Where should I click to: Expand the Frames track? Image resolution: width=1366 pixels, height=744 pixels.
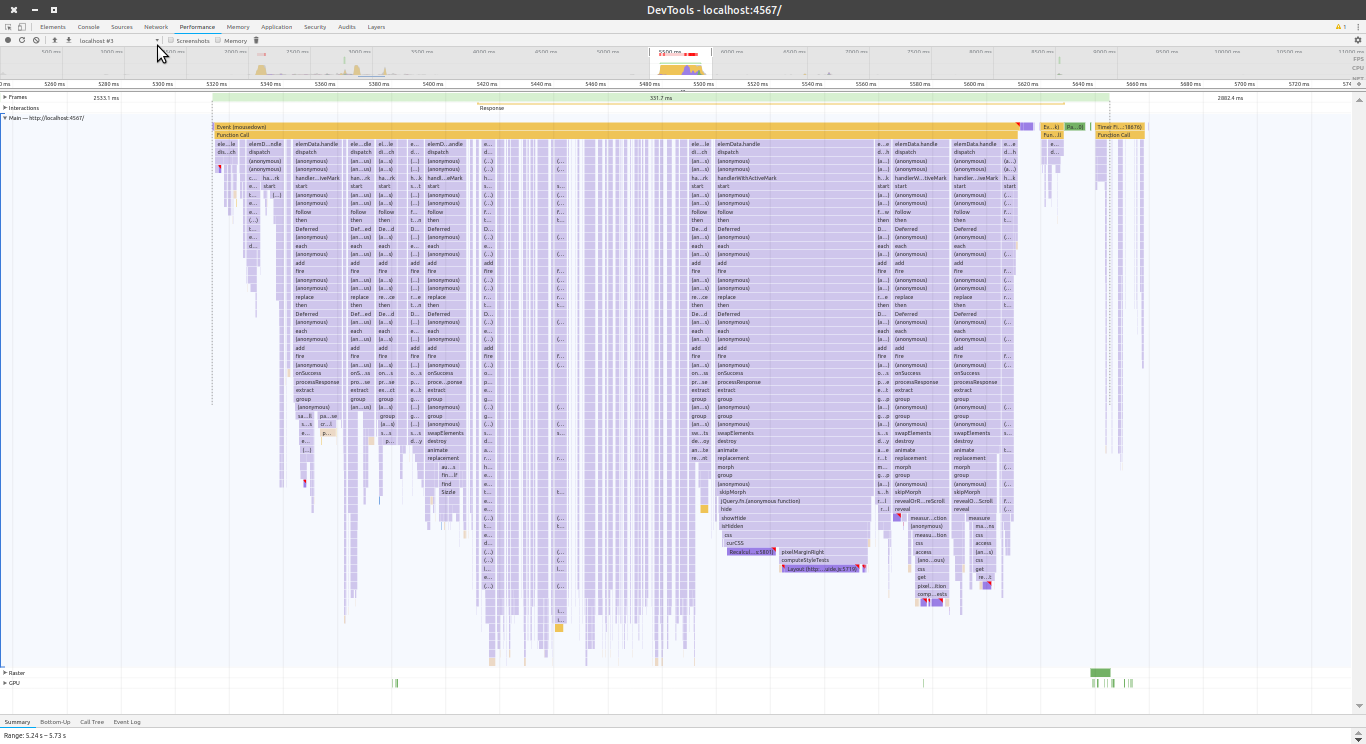(x=5, y=97)
